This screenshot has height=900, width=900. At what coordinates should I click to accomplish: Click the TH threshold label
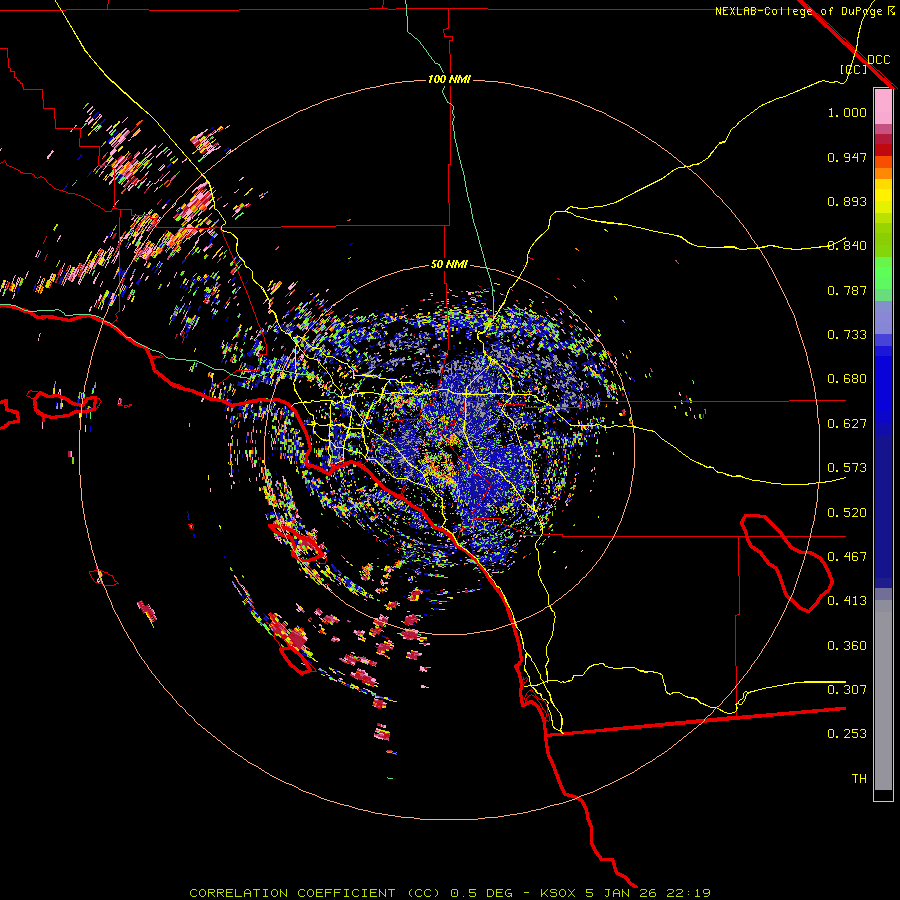pos(859,779)
